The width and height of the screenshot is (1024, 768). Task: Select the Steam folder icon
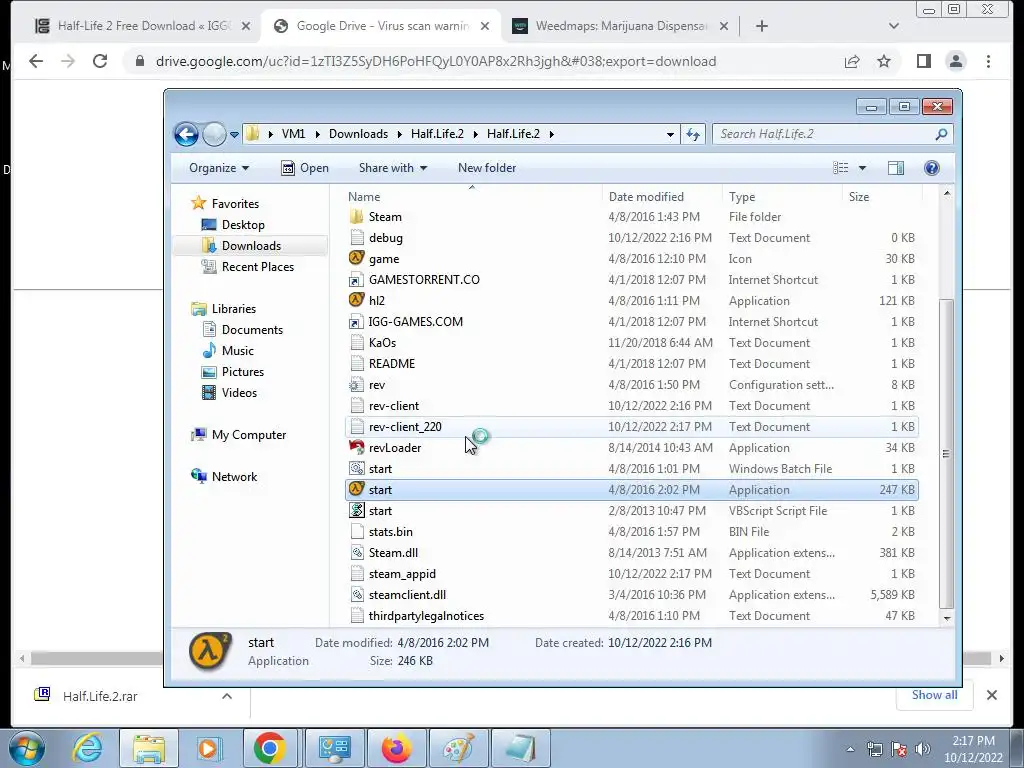[x=357, y=217]
